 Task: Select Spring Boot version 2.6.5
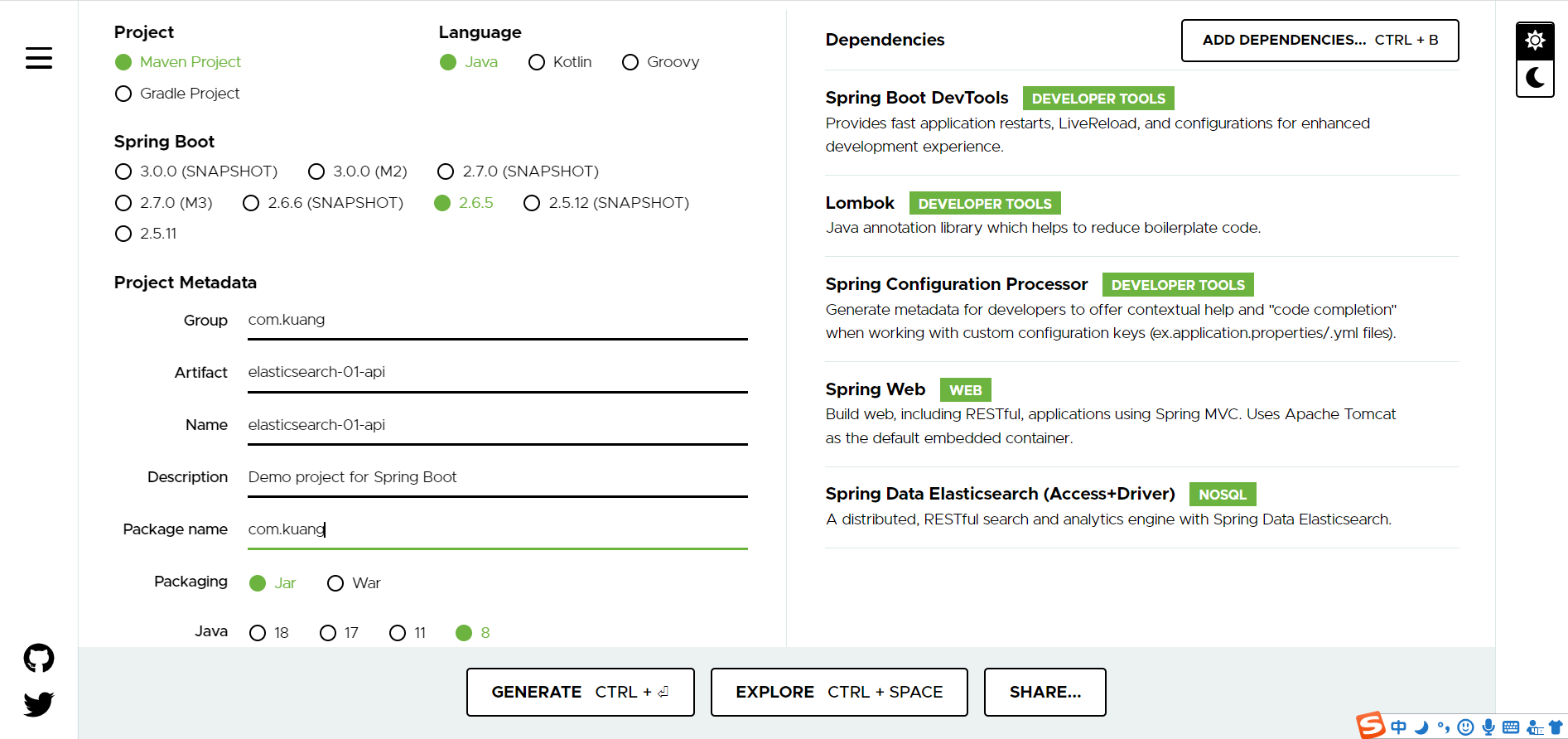point(464,203)
